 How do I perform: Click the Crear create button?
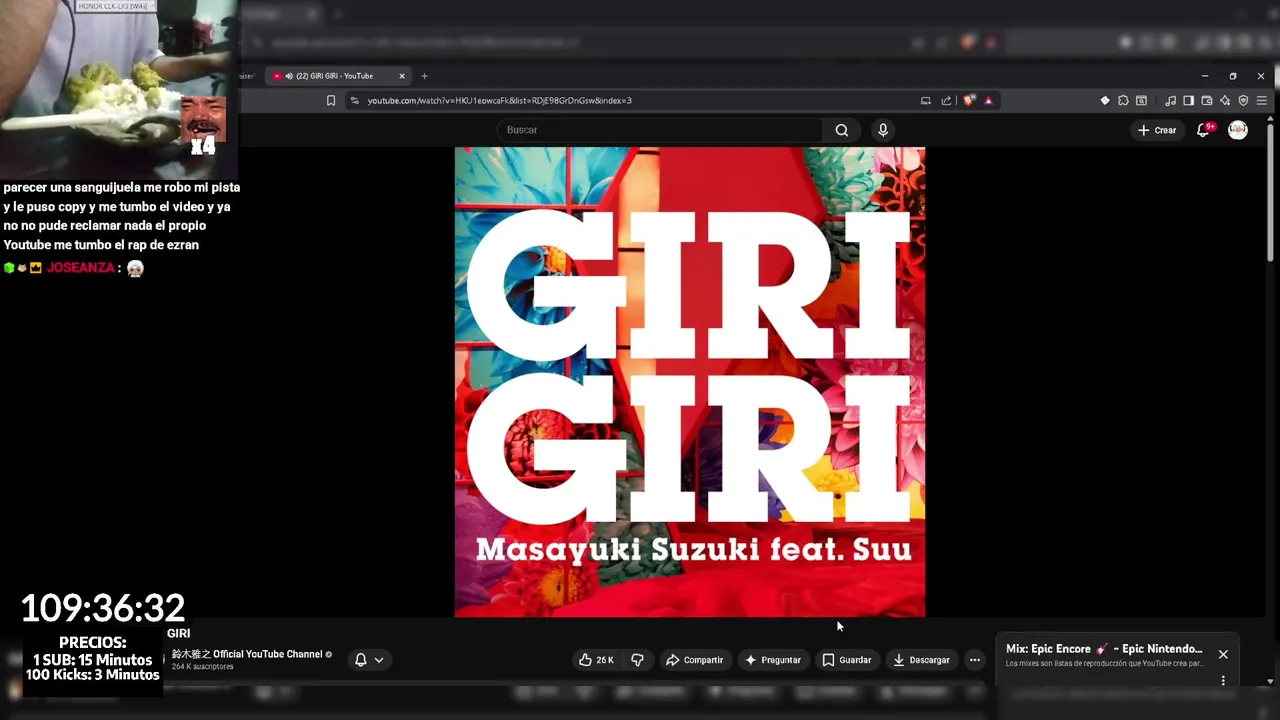point(1157,130)
